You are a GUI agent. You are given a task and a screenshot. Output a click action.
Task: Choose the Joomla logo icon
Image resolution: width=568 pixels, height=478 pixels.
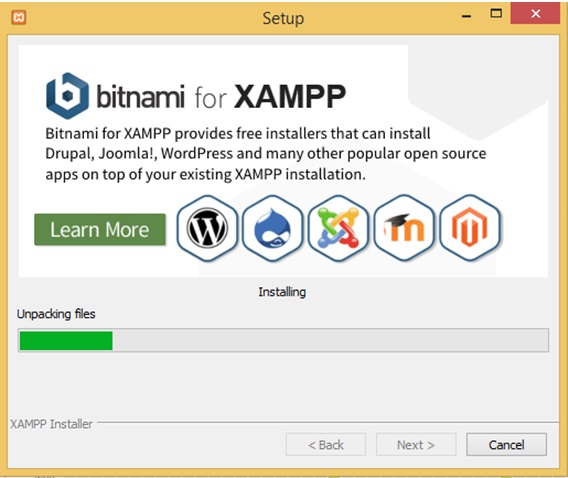point(338,228)
